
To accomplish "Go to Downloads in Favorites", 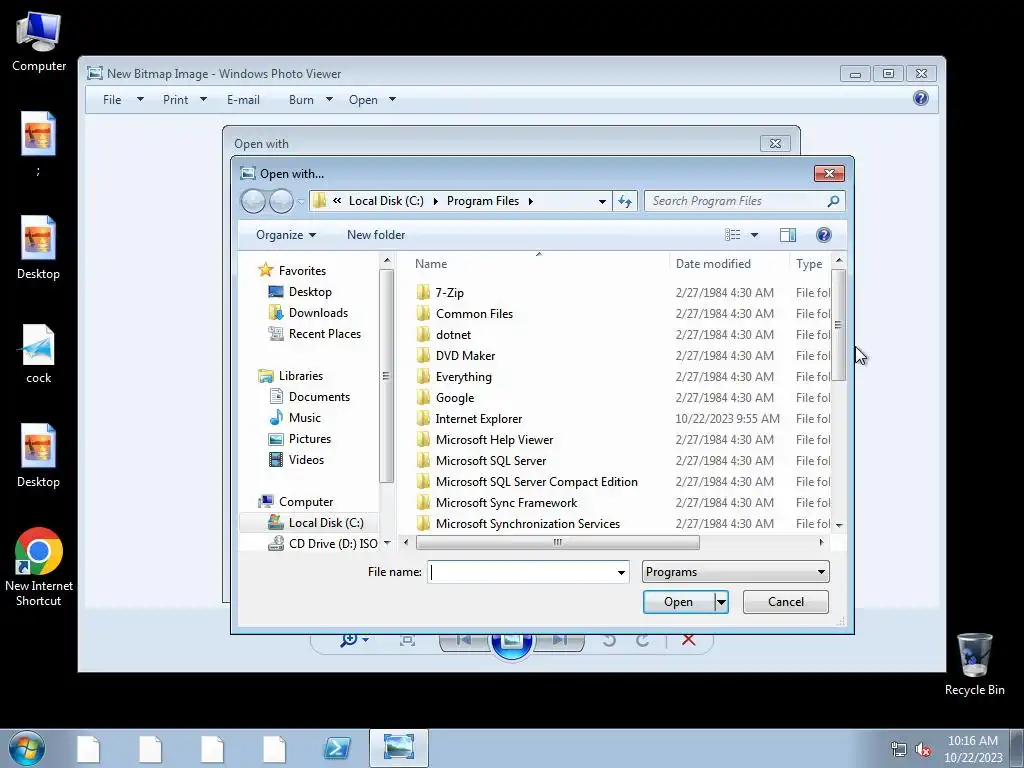I will (318, 313).
